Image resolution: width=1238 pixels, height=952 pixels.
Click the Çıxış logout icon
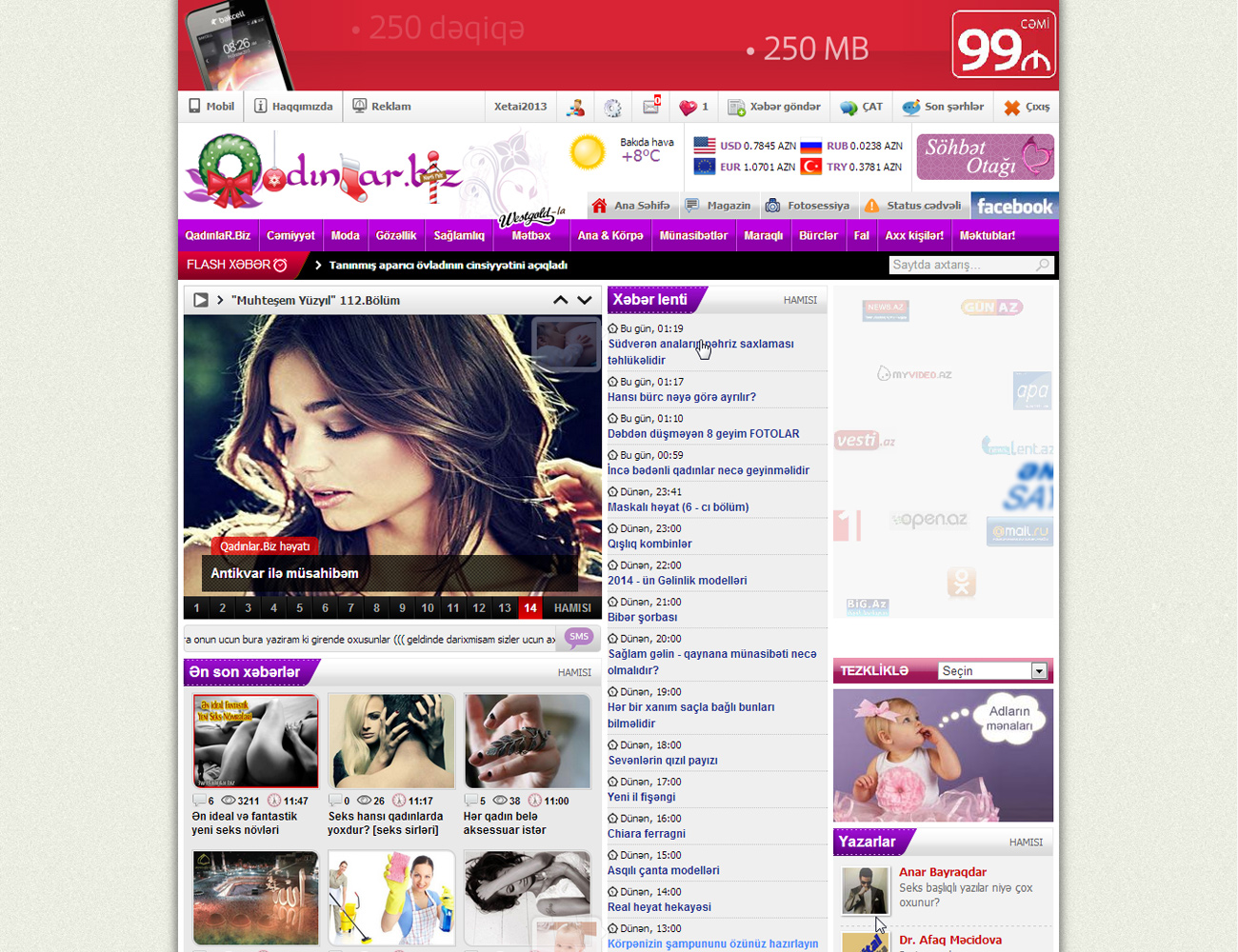(x=1012, y=108)
